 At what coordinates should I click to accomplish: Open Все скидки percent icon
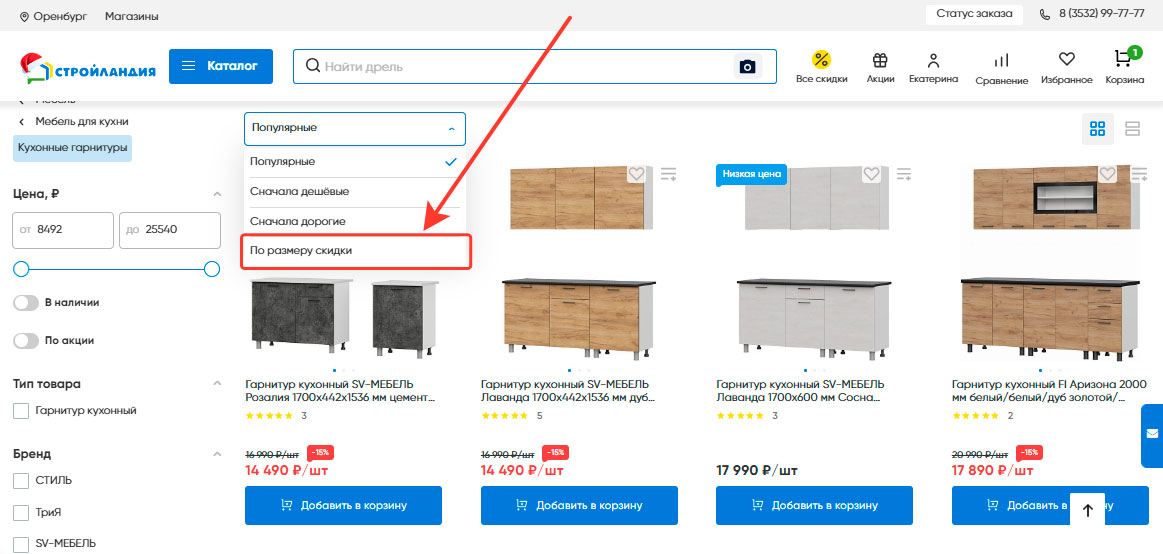[821, 60]
